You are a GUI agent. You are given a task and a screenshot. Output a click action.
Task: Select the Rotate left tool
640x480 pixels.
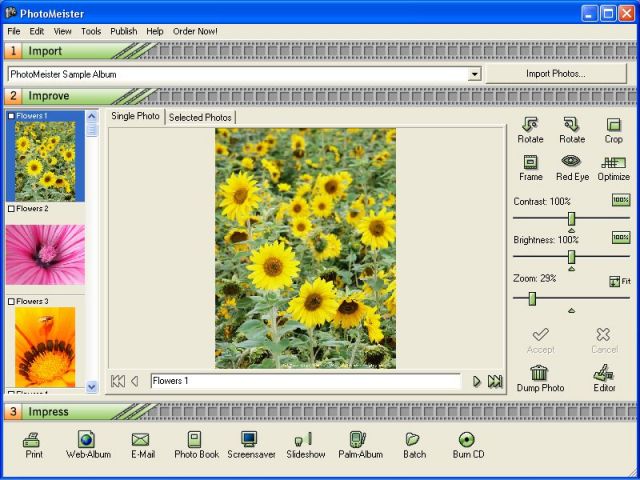tap(530, 130)
